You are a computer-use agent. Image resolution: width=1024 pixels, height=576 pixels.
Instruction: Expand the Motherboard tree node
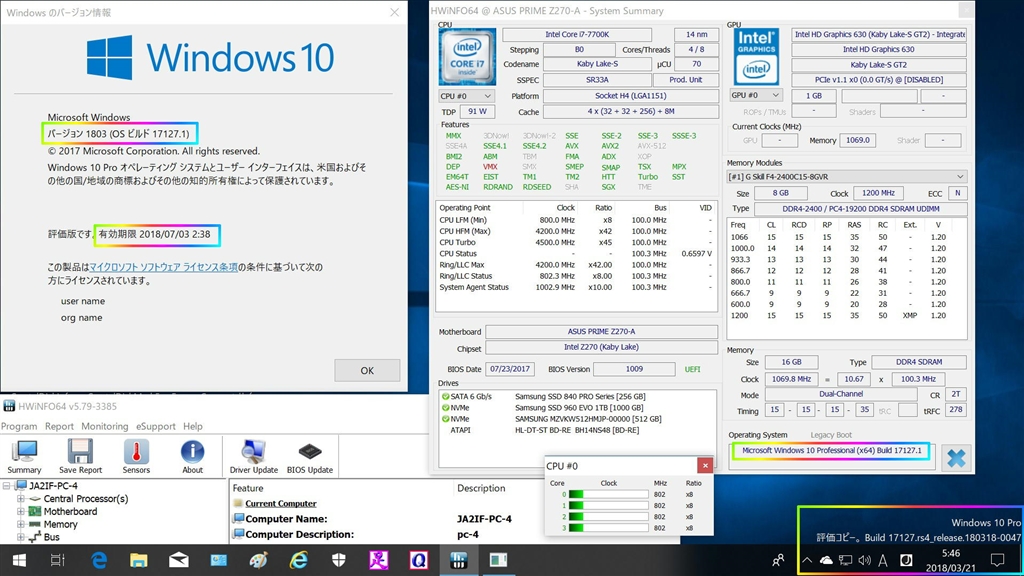tap(20, 511)
